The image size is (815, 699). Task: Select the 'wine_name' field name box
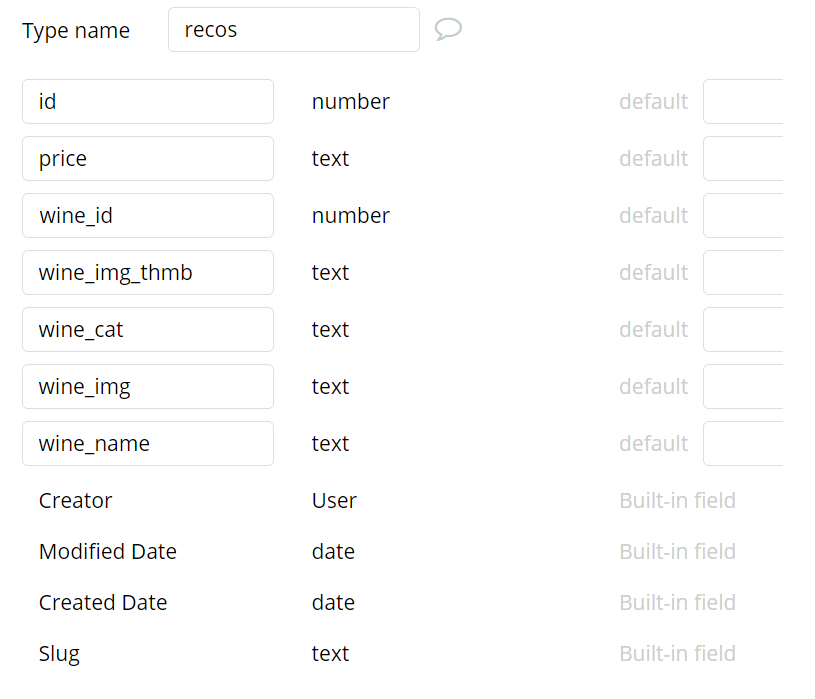tap(148, 444)
